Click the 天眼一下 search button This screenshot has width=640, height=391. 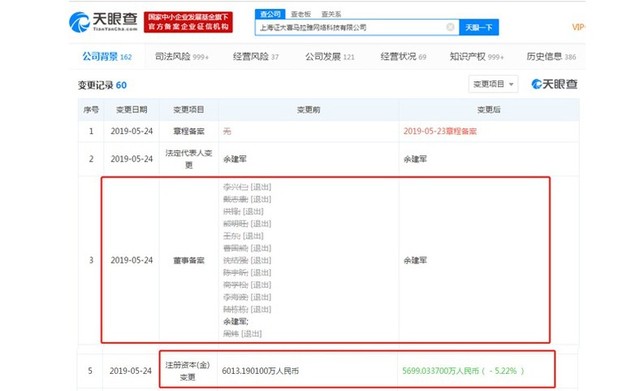(x=479, y=27)
